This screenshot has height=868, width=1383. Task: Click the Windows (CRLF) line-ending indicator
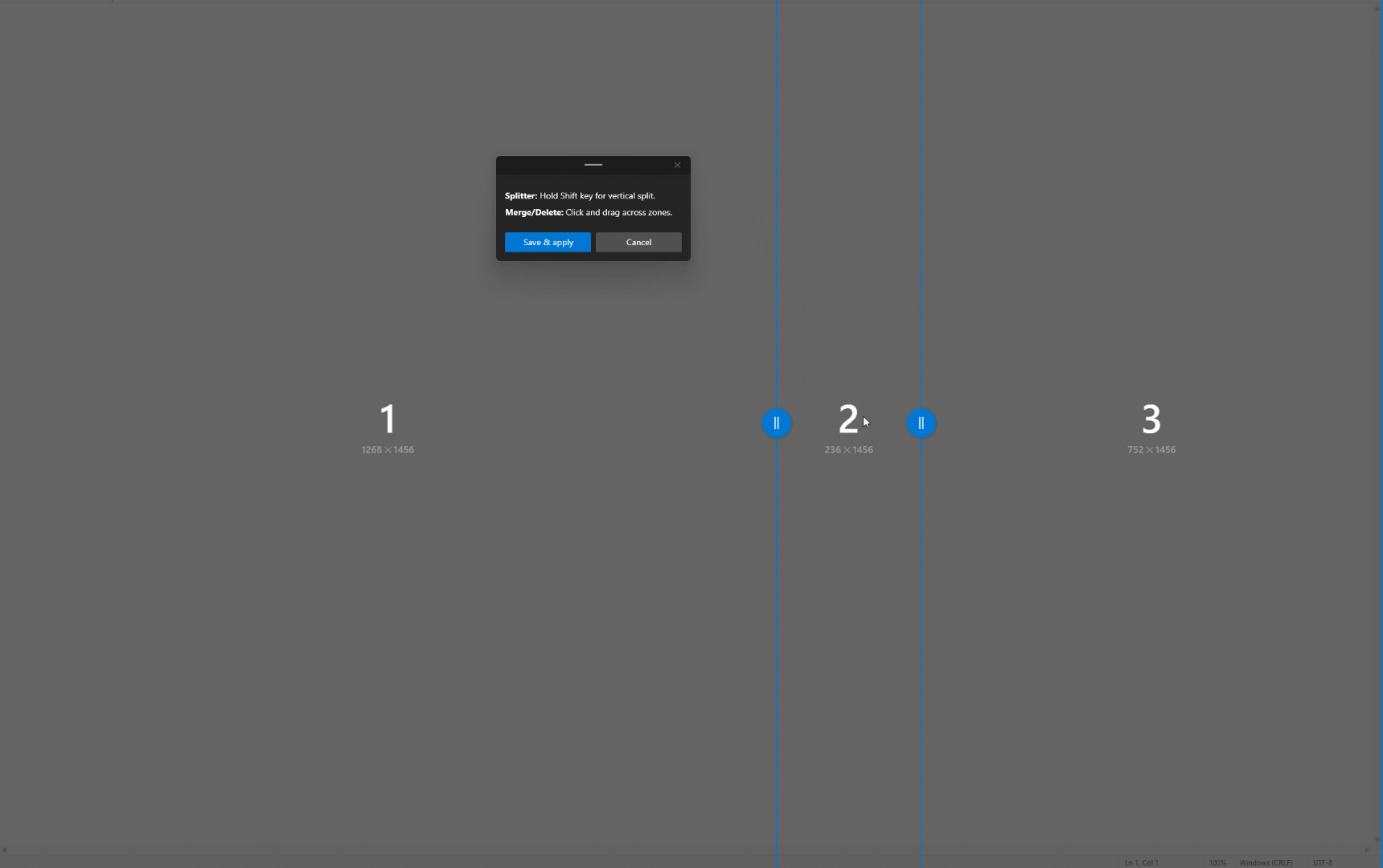point(1266,862)
